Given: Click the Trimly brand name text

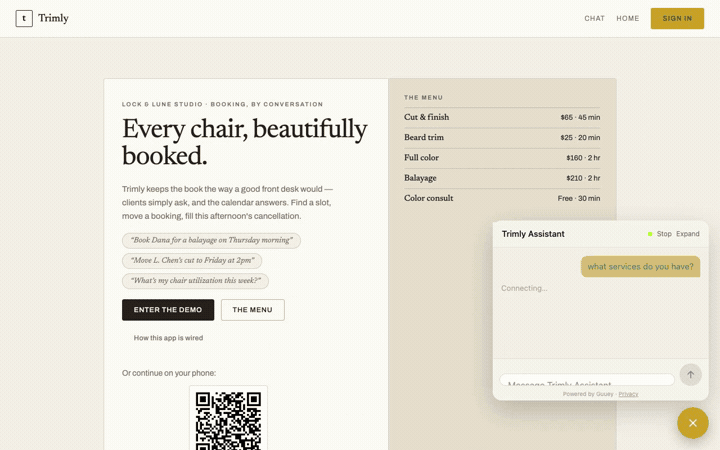Looking at the screenshot, I should click(x=53, y=18).
